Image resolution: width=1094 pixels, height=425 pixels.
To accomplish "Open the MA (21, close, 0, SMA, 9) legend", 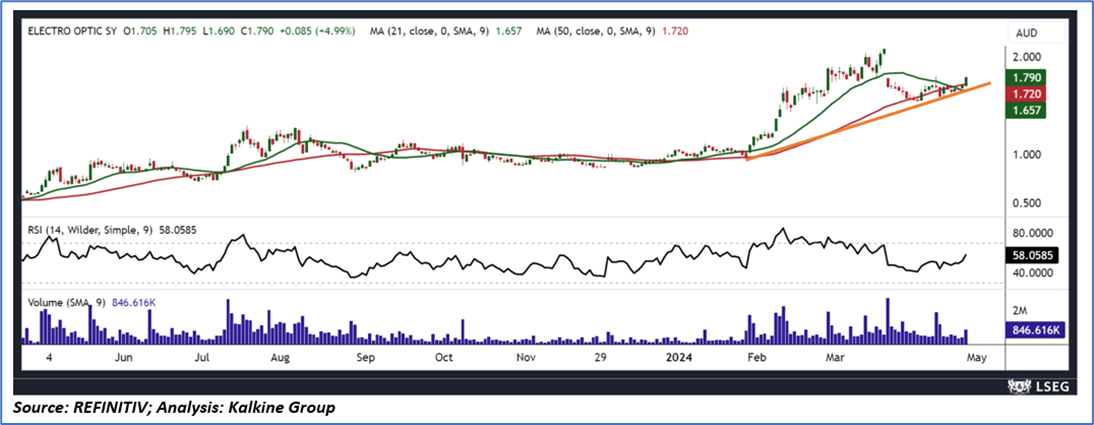I will [x=428, y=31].
